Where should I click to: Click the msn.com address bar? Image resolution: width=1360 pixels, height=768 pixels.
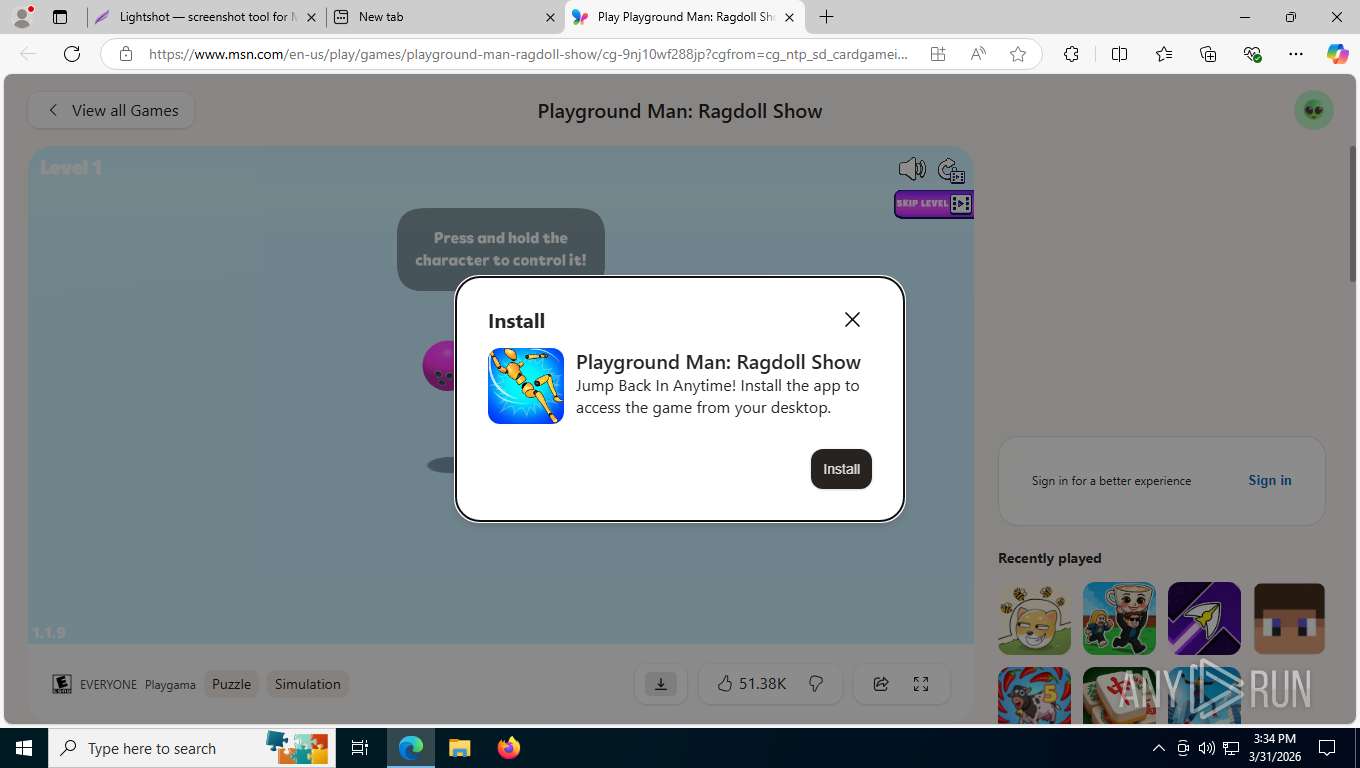point(528,54)
